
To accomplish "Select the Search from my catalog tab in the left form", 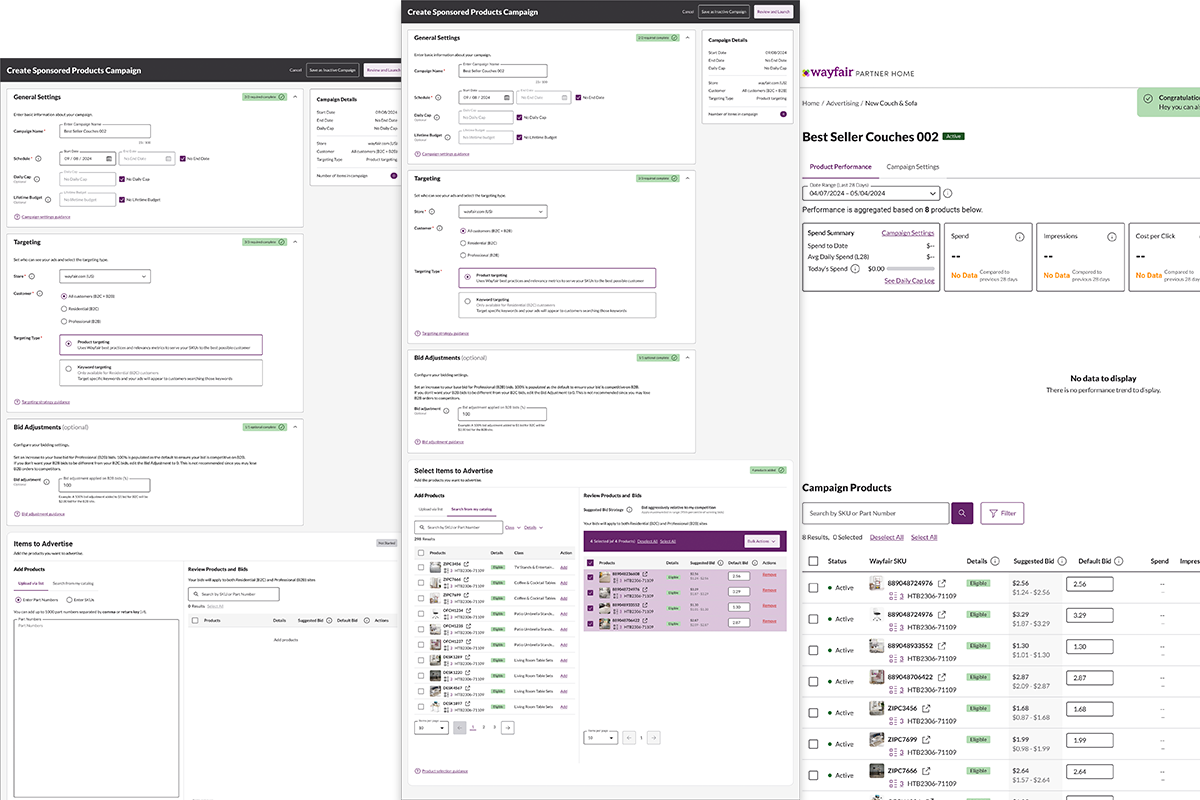I will point(73,583).
